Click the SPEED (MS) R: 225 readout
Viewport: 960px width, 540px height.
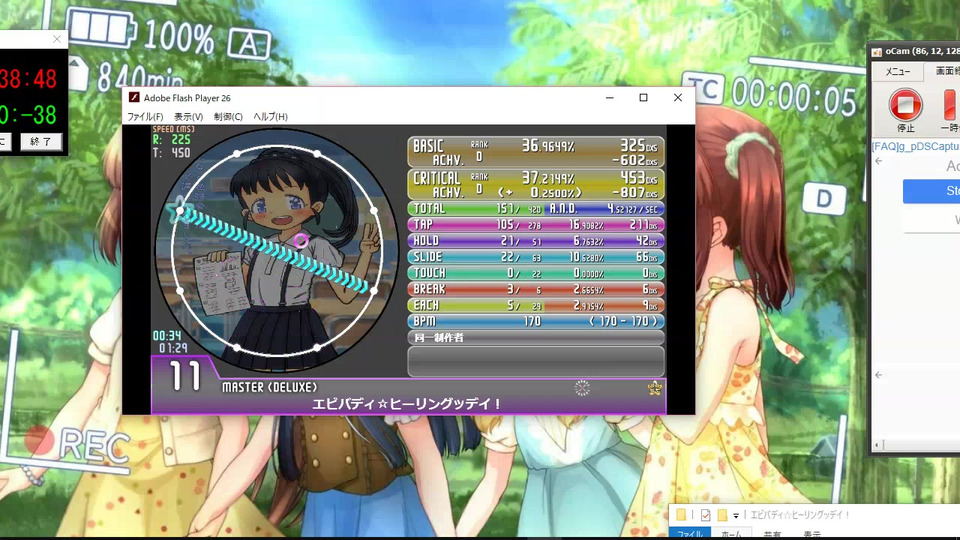tap(173, 138)
